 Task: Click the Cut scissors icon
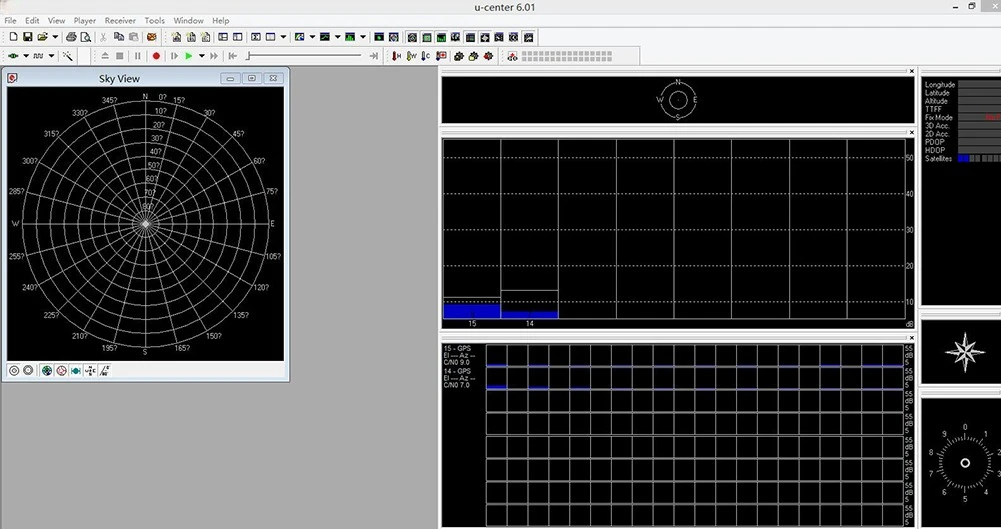[x=103, y=37]
